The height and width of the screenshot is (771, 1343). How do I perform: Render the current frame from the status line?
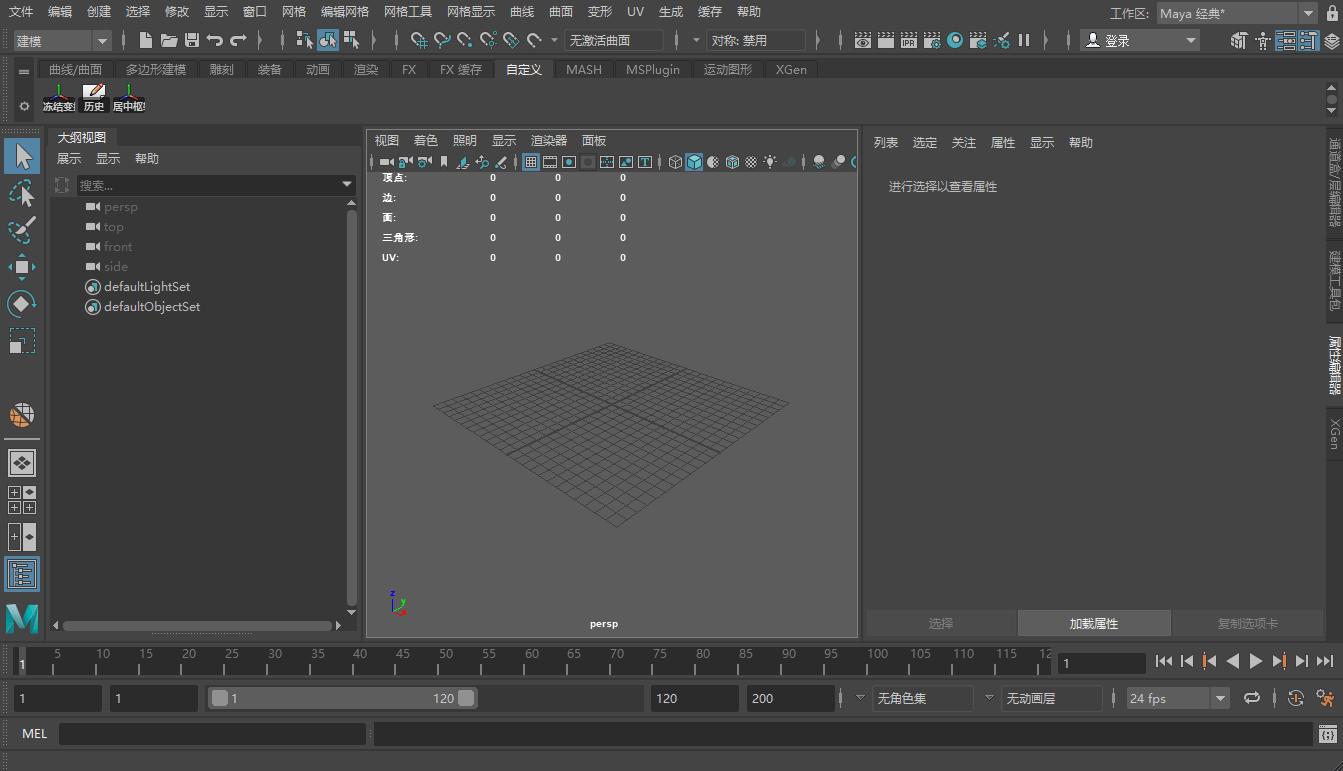(886, 41)
